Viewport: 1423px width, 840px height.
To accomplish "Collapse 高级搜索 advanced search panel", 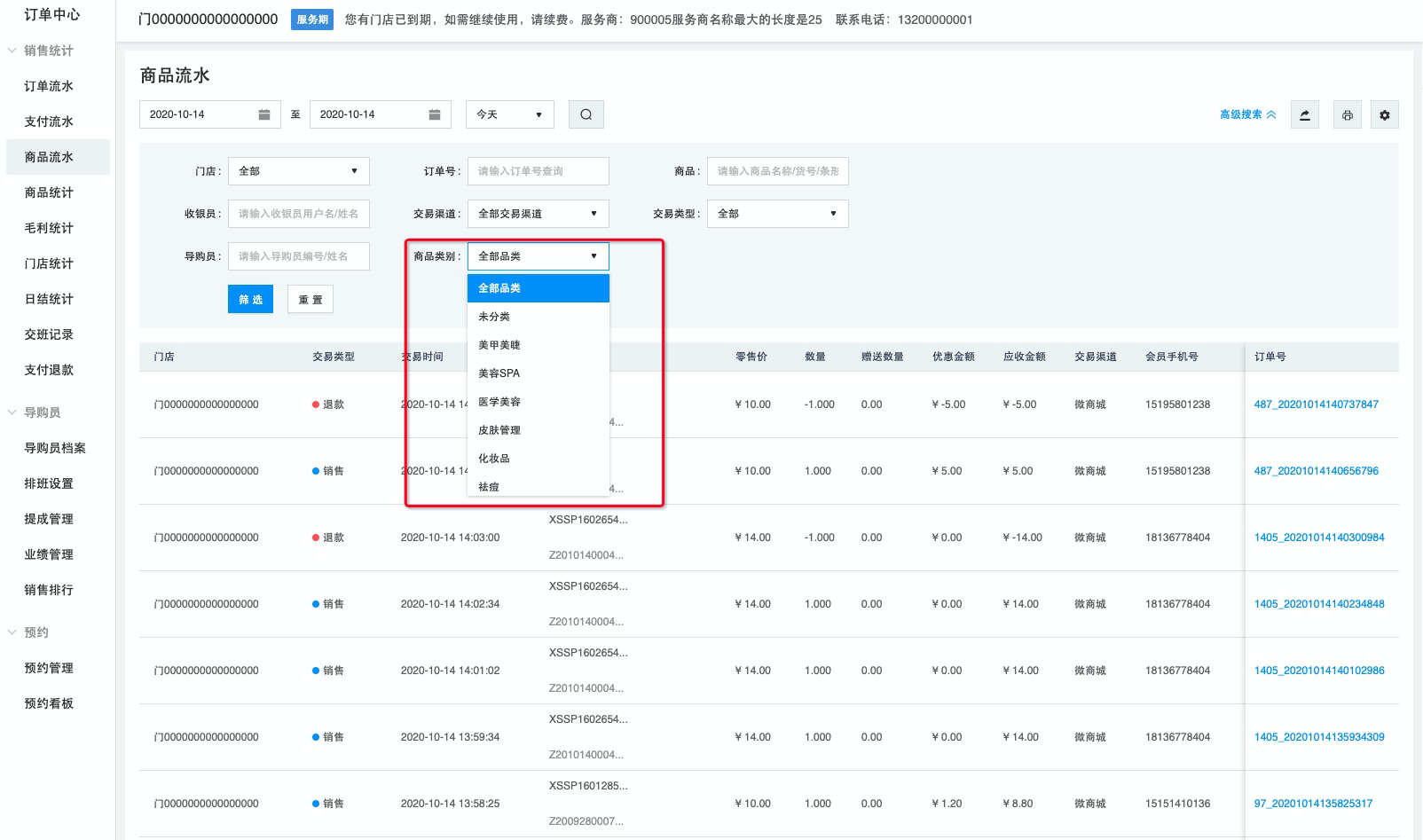I will [x=1246, y=114].
